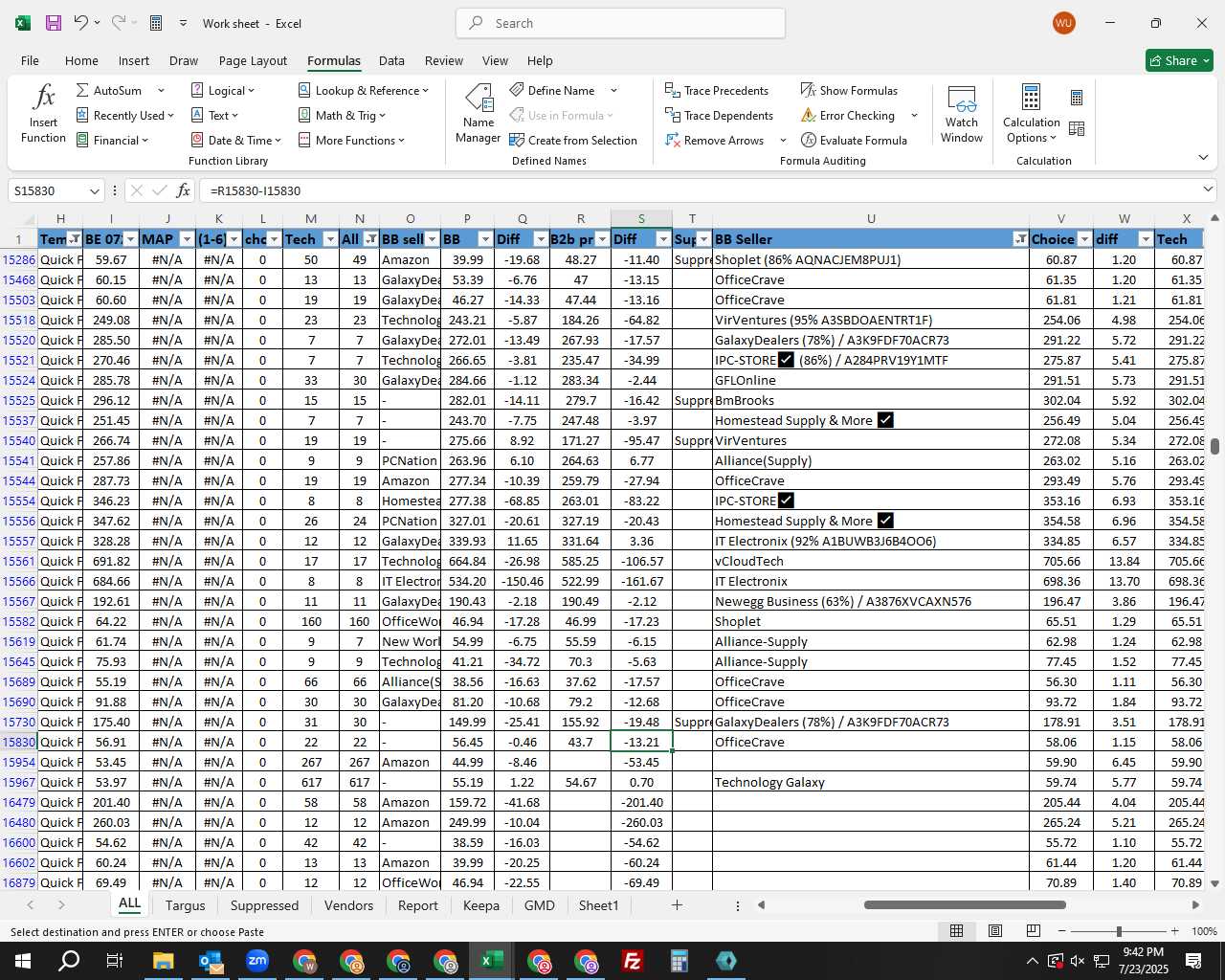Click Trace Precedents
The image size is (1225, 980).
(x=717, y=90)
